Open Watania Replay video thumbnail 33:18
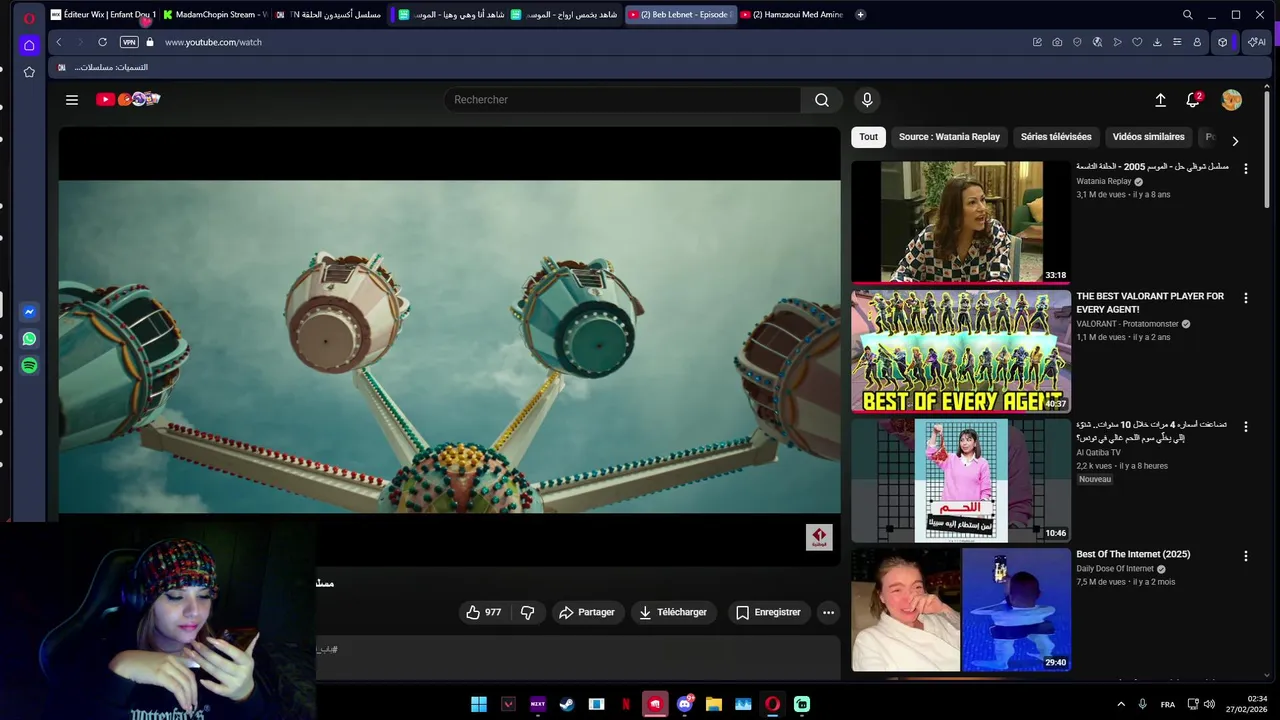 tap(961, 222)
